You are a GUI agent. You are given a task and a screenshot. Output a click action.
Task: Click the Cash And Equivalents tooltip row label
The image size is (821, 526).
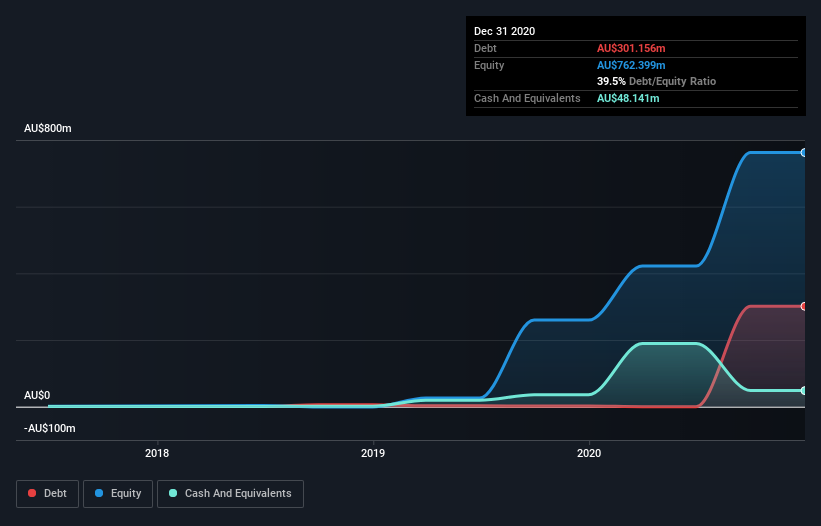(x=527, y=98)
